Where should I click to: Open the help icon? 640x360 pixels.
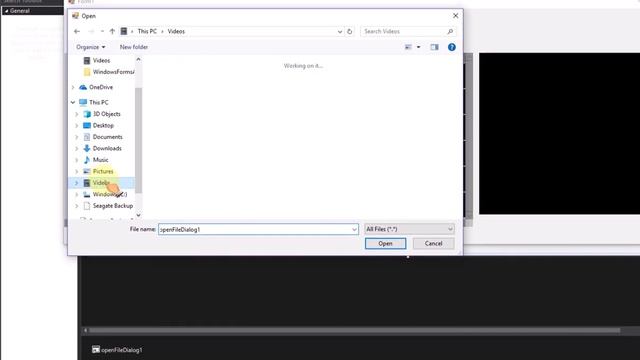pyautogui.click(x=451, y=47)
